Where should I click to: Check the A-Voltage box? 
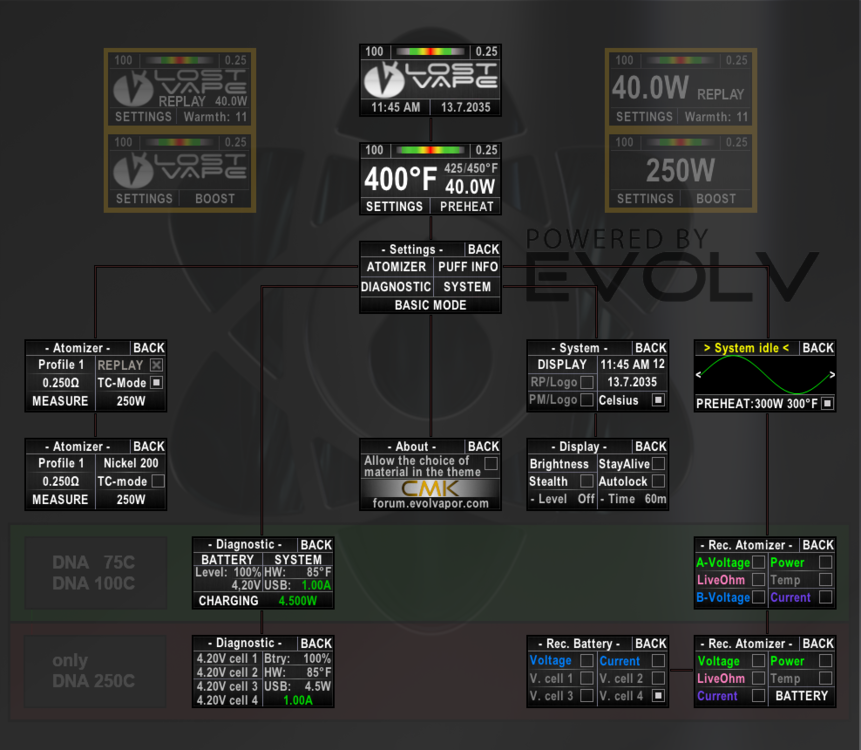758,562
